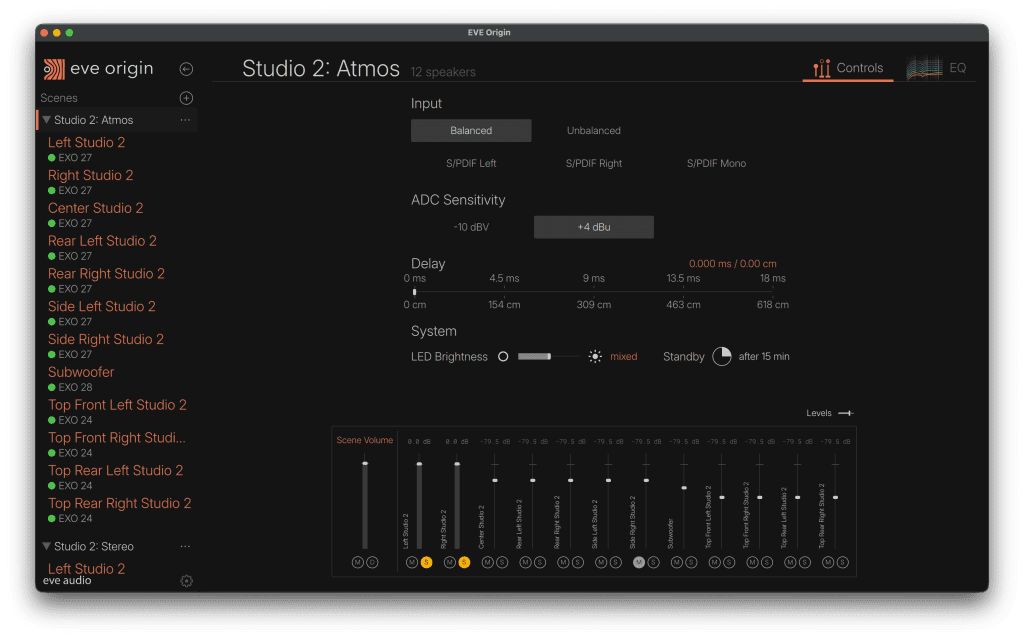Open Studio 2: Stereo more options menu

tap(185, 546)
